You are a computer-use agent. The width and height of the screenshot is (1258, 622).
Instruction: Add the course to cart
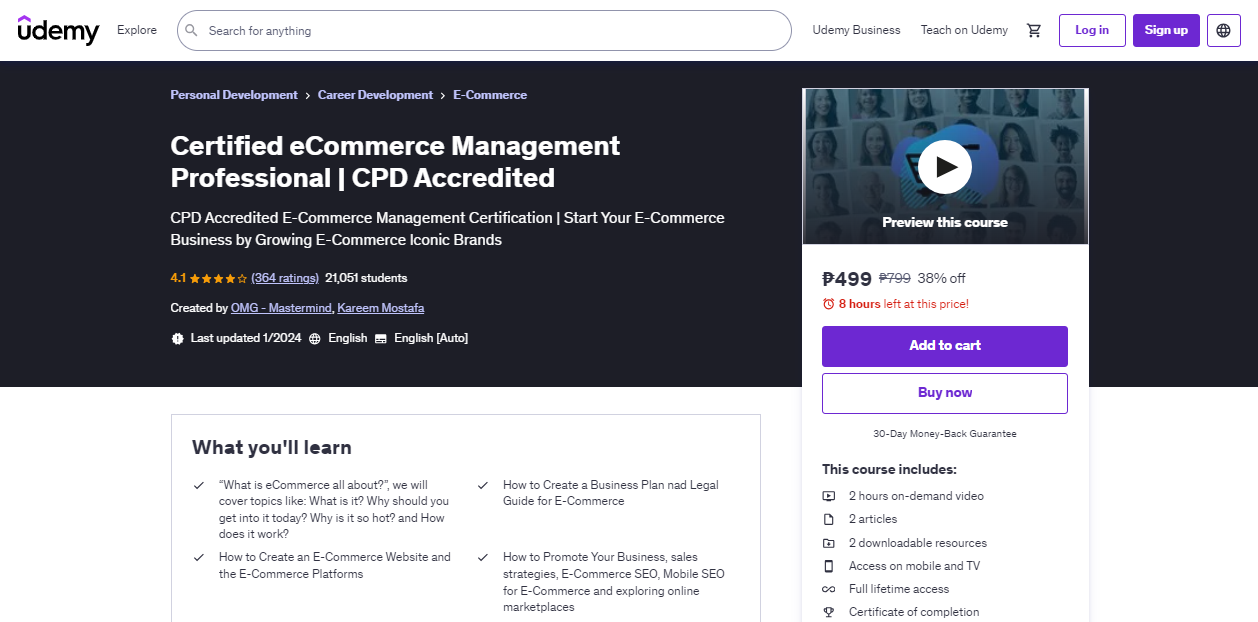pos(945,346)
